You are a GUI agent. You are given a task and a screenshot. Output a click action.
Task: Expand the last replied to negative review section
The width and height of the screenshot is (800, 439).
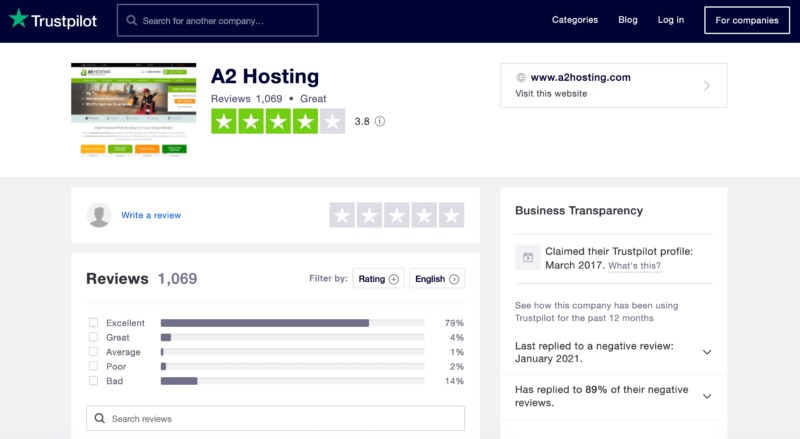[707, 352]
